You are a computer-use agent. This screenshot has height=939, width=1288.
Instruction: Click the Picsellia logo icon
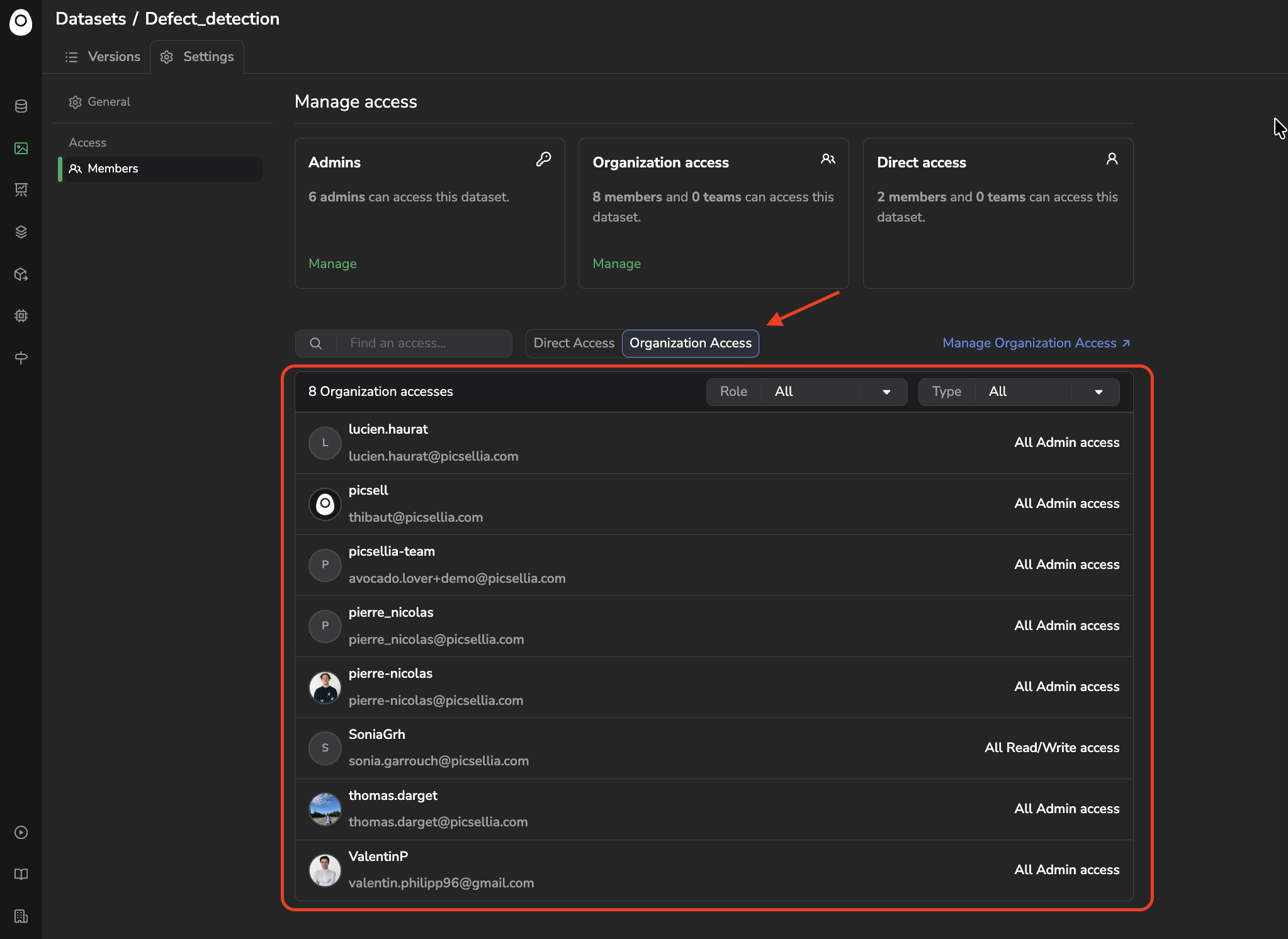pos(21,22)
